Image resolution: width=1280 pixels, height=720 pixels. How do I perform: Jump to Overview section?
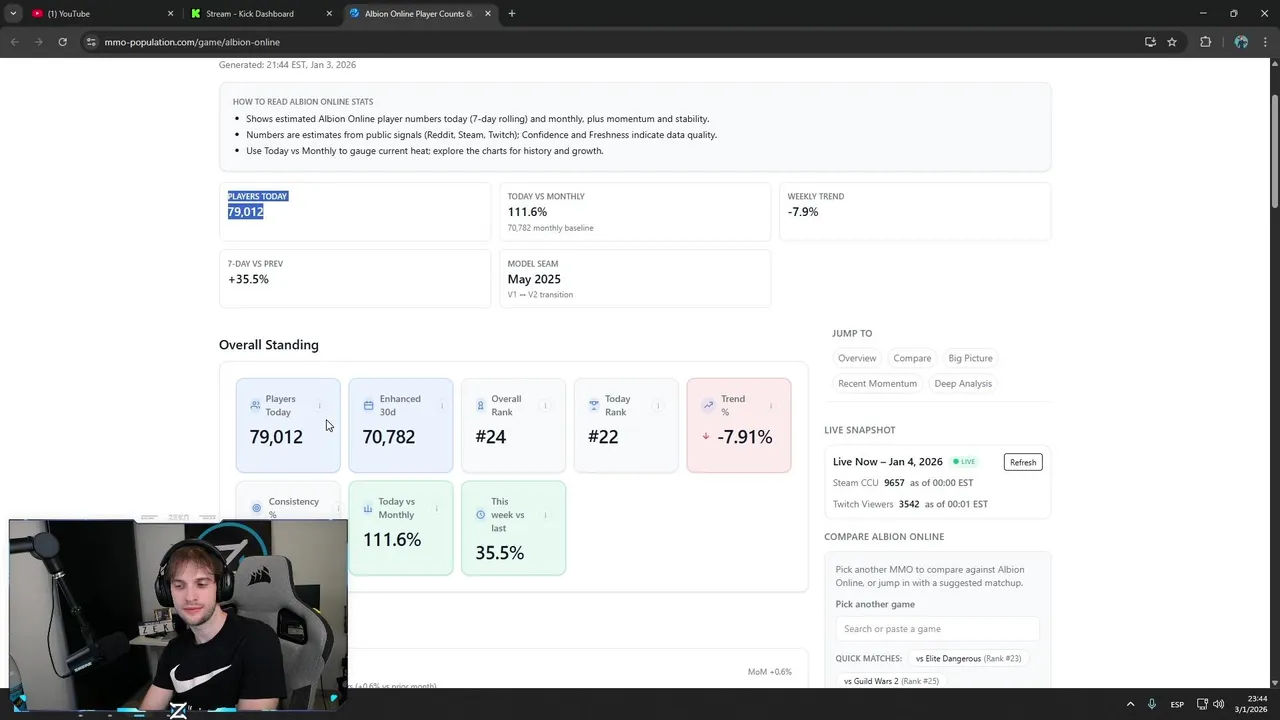[x=857, y=358]
